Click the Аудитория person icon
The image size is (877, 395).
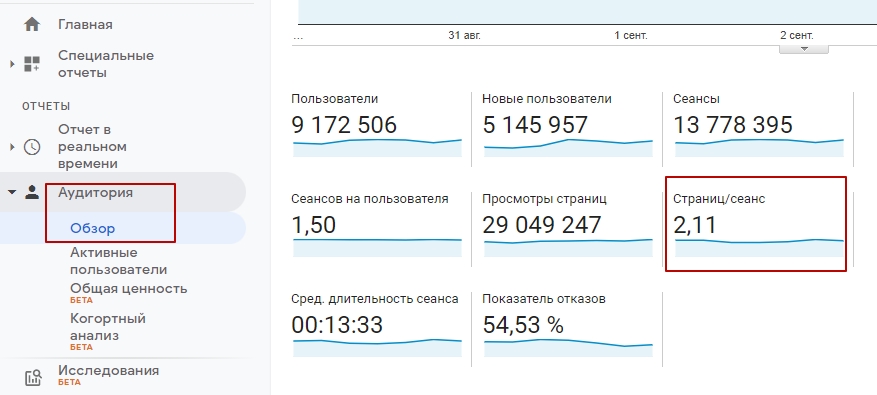pos(32,192)
